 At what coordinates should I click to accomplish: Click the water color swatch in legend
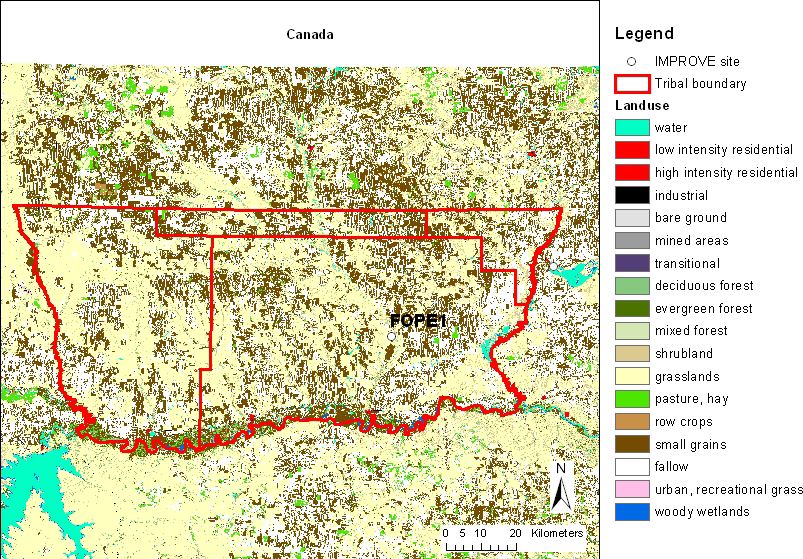tap(632, 127)
